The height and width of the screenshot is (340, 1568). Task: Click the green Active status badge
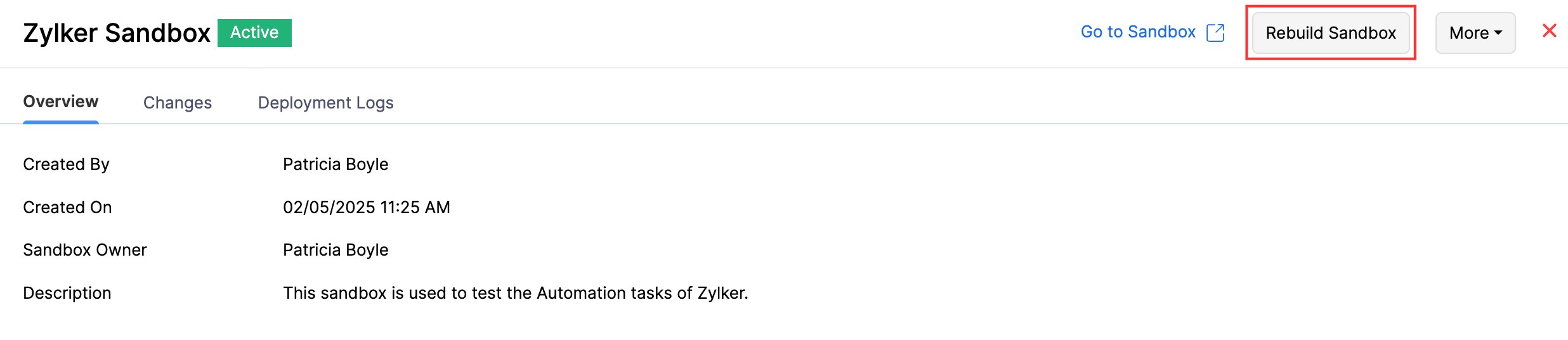point(254,32)
